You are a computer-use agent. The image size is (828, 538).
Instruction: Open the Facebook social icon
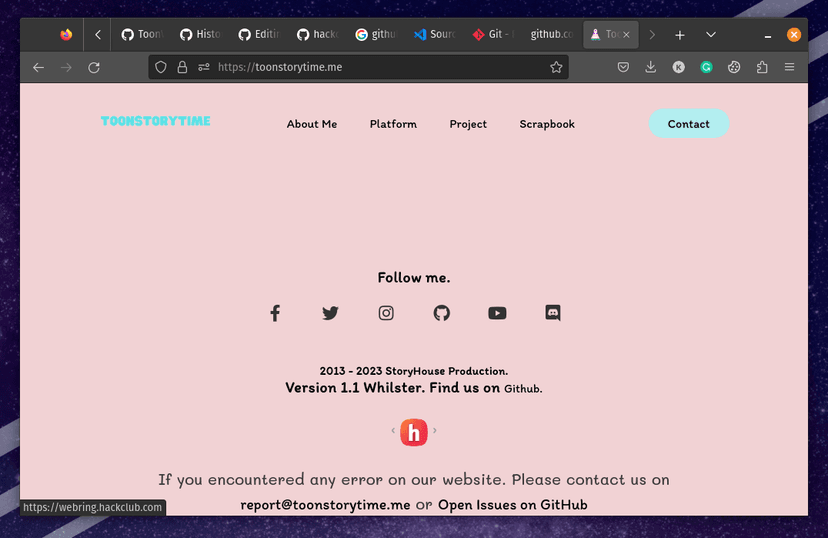coord(275,313)
